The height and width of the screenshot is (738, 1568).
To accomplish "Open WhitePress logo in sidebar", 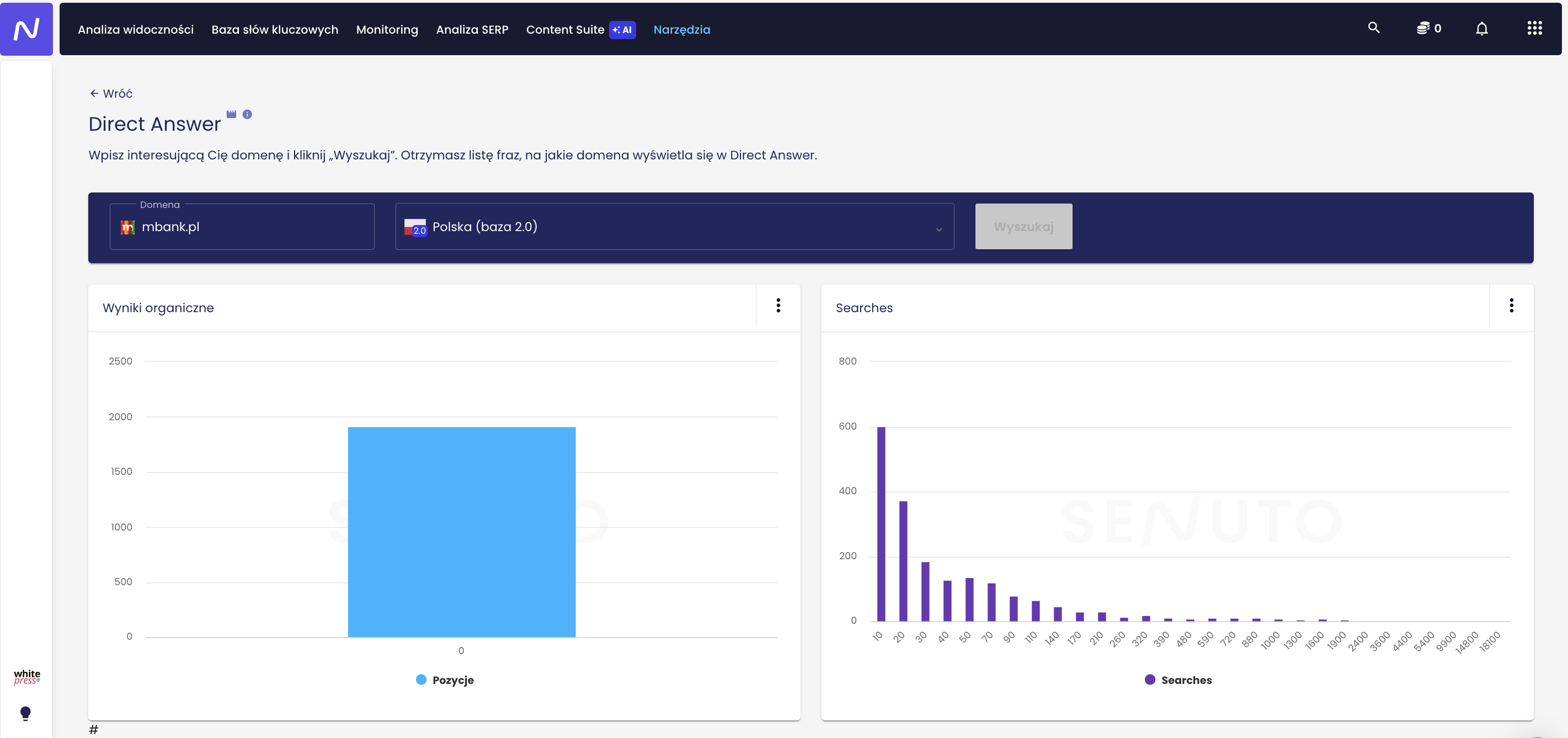I will coord(27,677).
